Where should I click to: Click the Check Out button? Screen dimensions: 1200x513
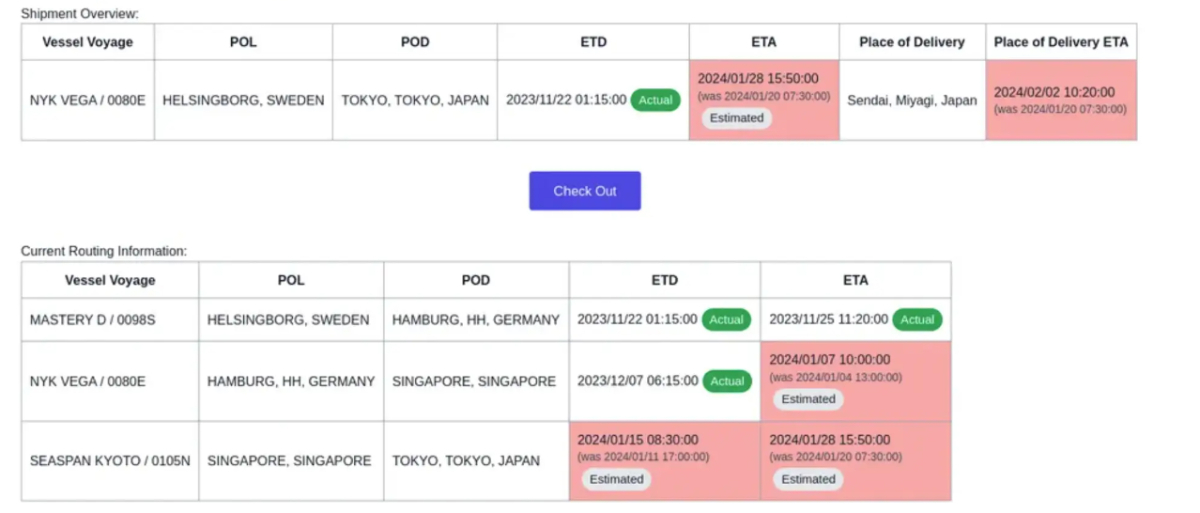click(585, 191)
